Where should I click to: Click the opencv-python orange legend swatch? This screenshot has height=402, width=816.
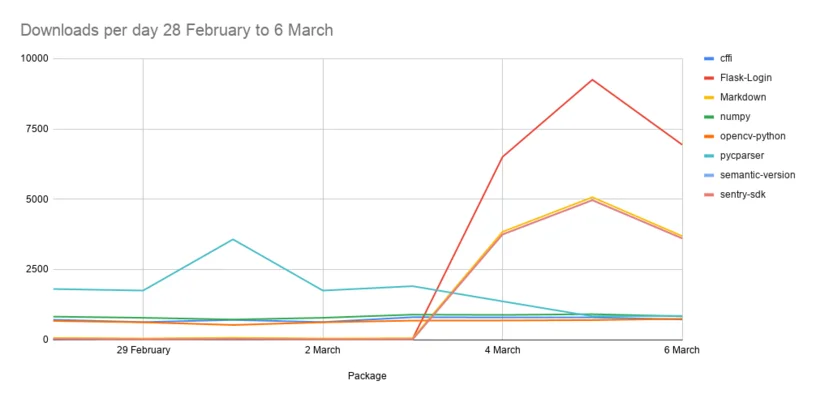(708, 136)
